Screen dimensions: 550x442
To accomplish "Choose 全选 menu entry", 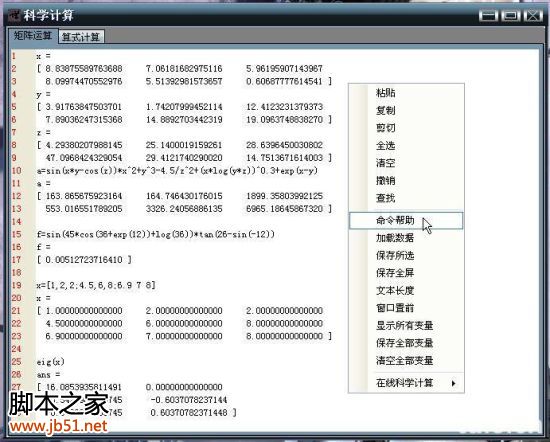I will tap(385, 145).
